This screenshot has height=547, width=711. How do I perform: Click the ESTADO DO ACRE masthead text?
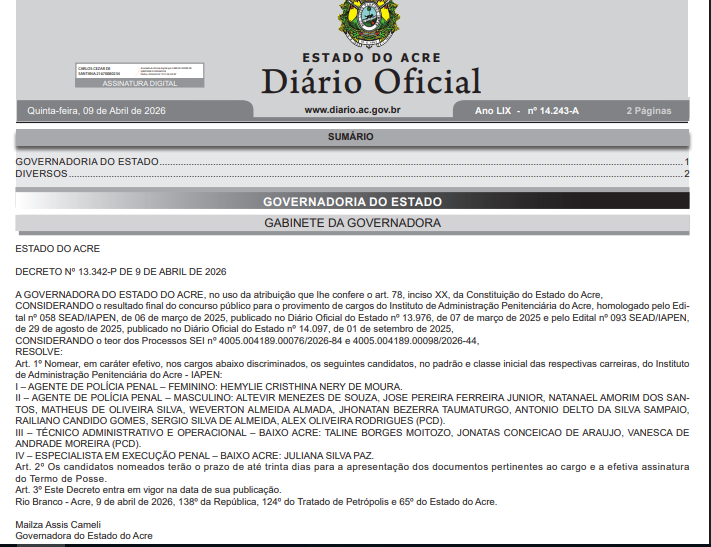tap(371, 58)
